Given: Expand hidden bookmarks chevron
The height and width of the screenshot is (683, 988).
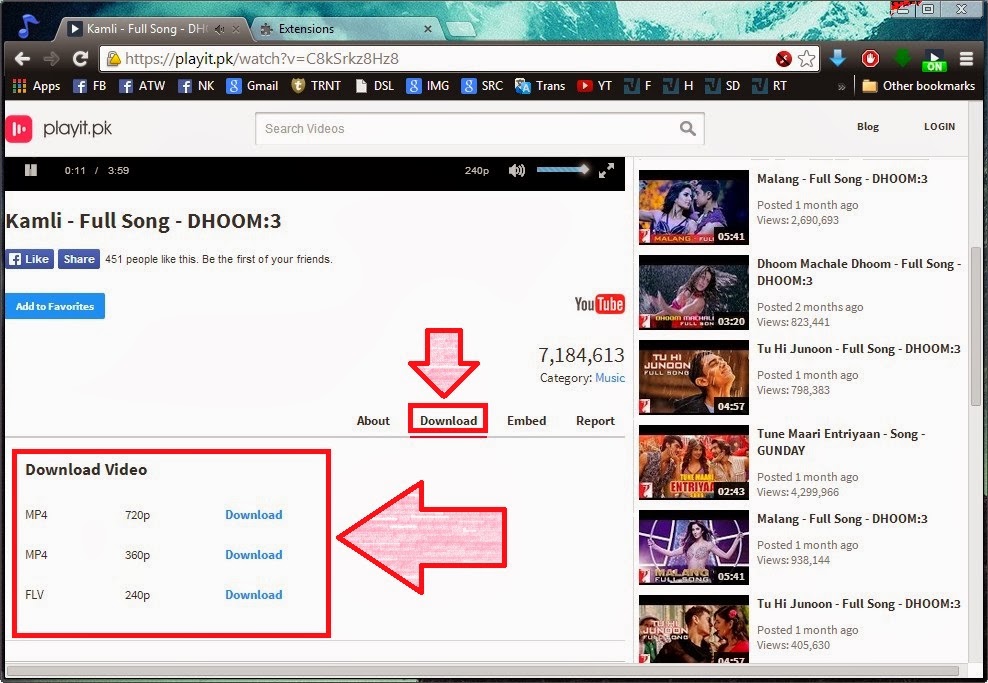Looking at the screenshot, I should [841, 87].
